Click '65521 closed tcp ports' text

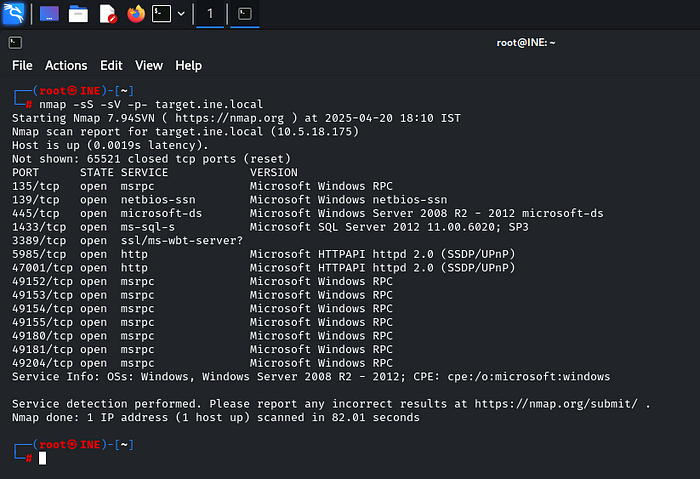(x=161, y=159)
